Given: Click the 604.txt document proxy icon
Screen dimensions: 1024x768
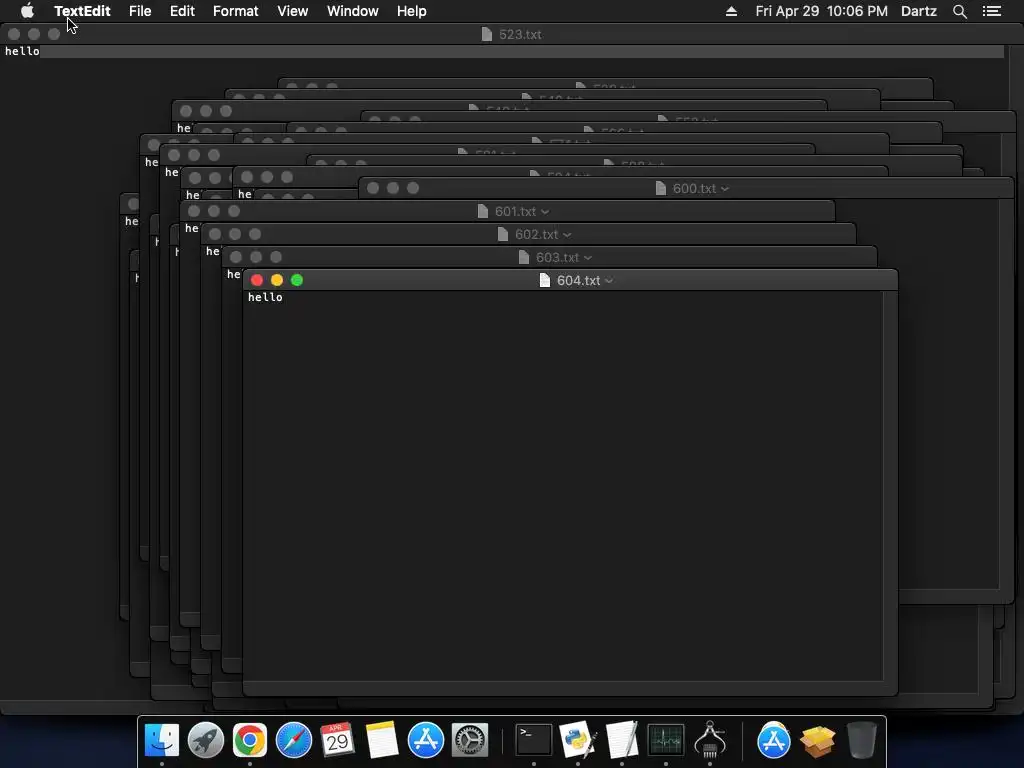Looking at the screenshot, I should 545,280.
